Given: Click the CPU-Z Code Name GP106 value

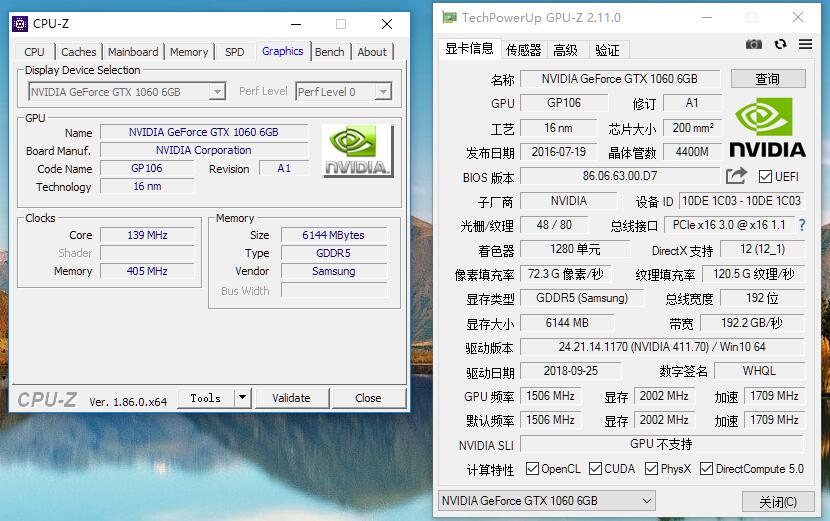Looking at the screenshot, I should (147, 168).
